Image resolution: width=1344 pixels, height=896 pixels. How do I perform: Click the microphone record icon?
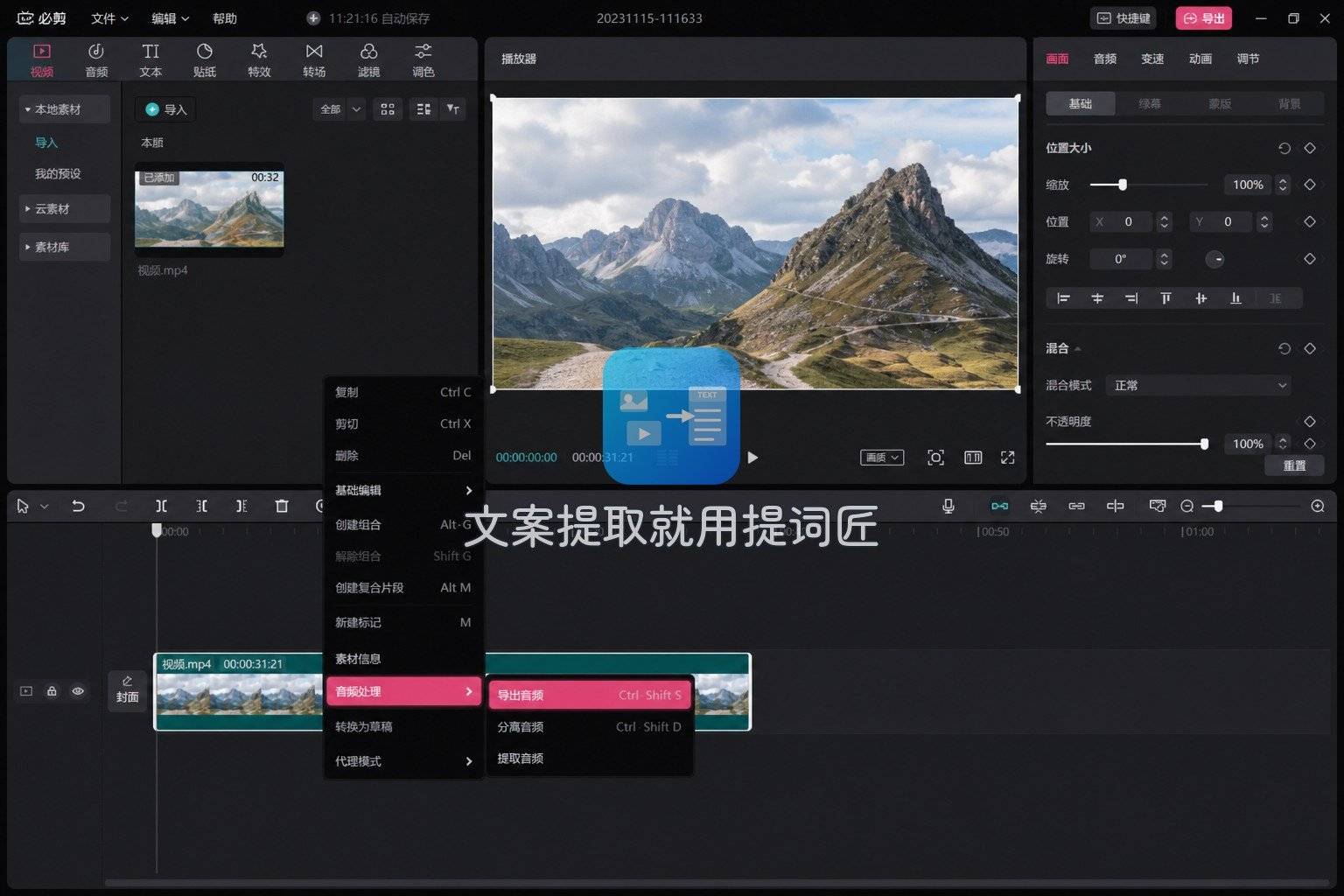(948, 506)
